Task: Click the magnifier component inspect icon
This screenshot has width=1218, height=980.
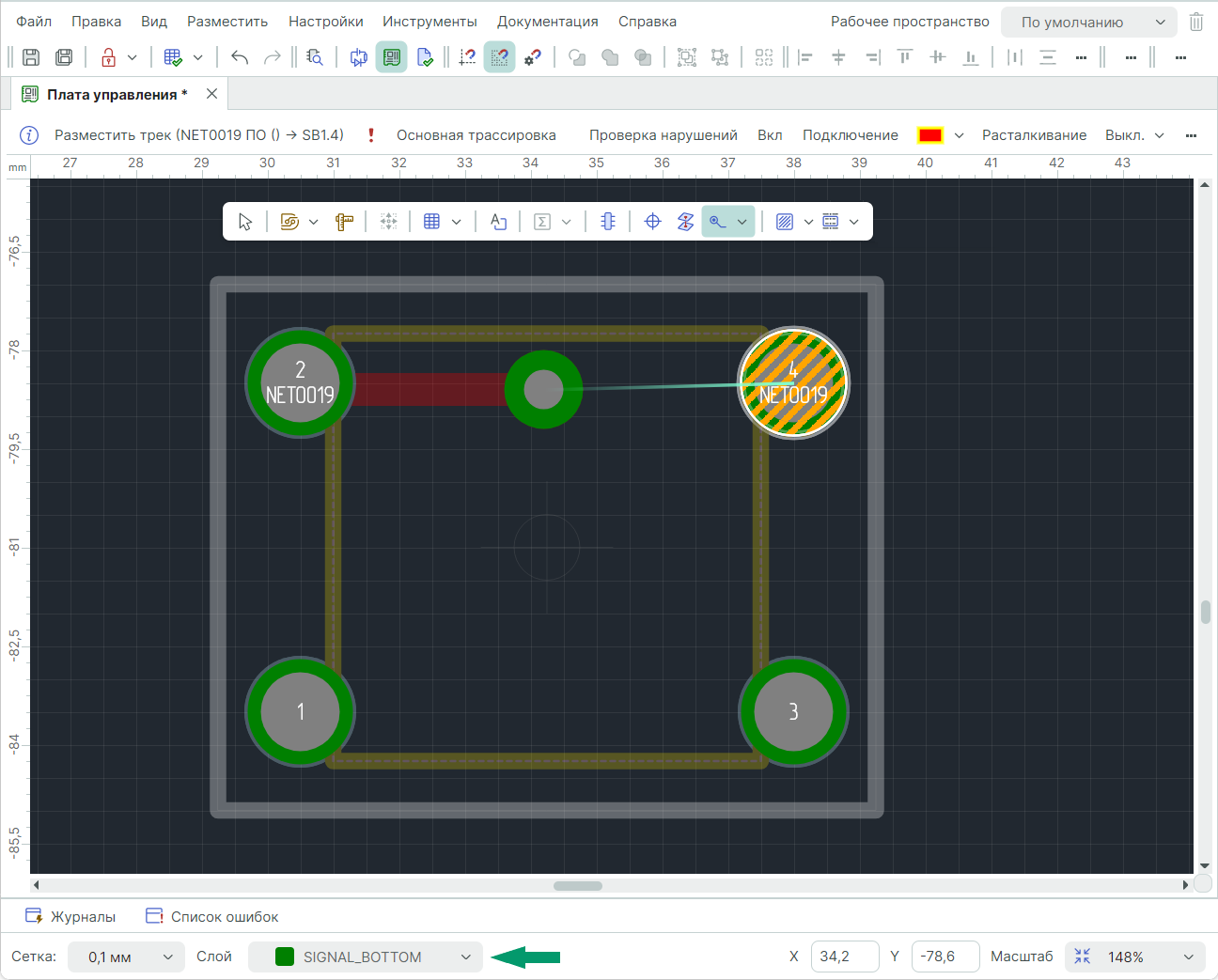Action: pos(315,57)
